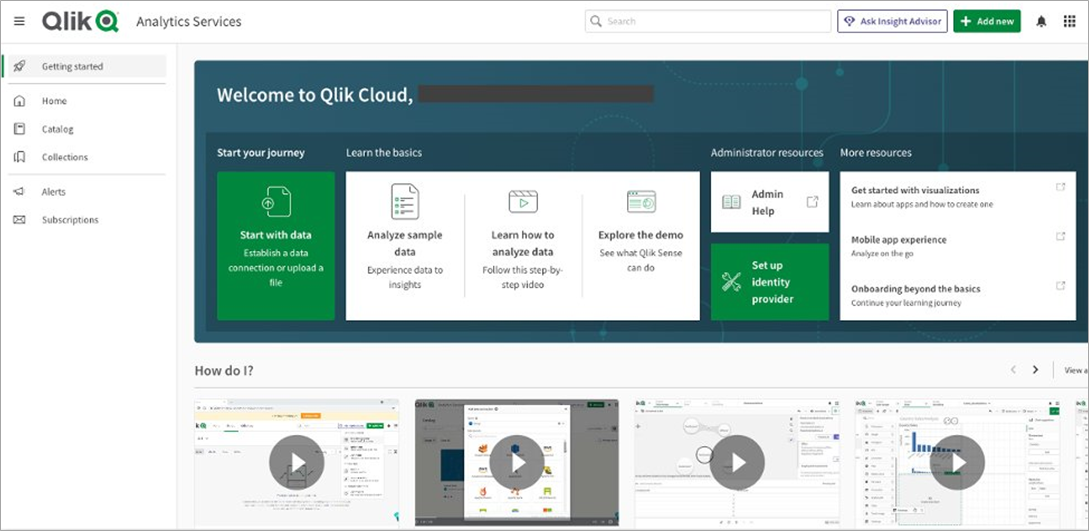The height and width of the screenshot is (531, 1089).
Task: Open Set up identity provider card
Action: point(770,282)
